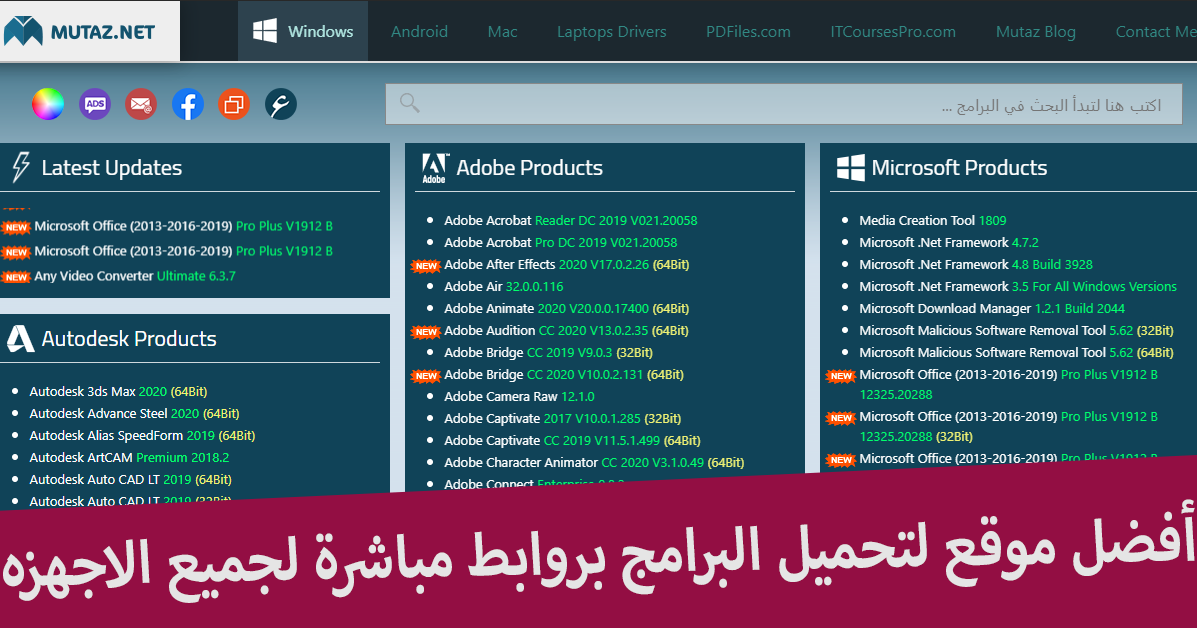Switch to the Android tab

tap(419, 31)
